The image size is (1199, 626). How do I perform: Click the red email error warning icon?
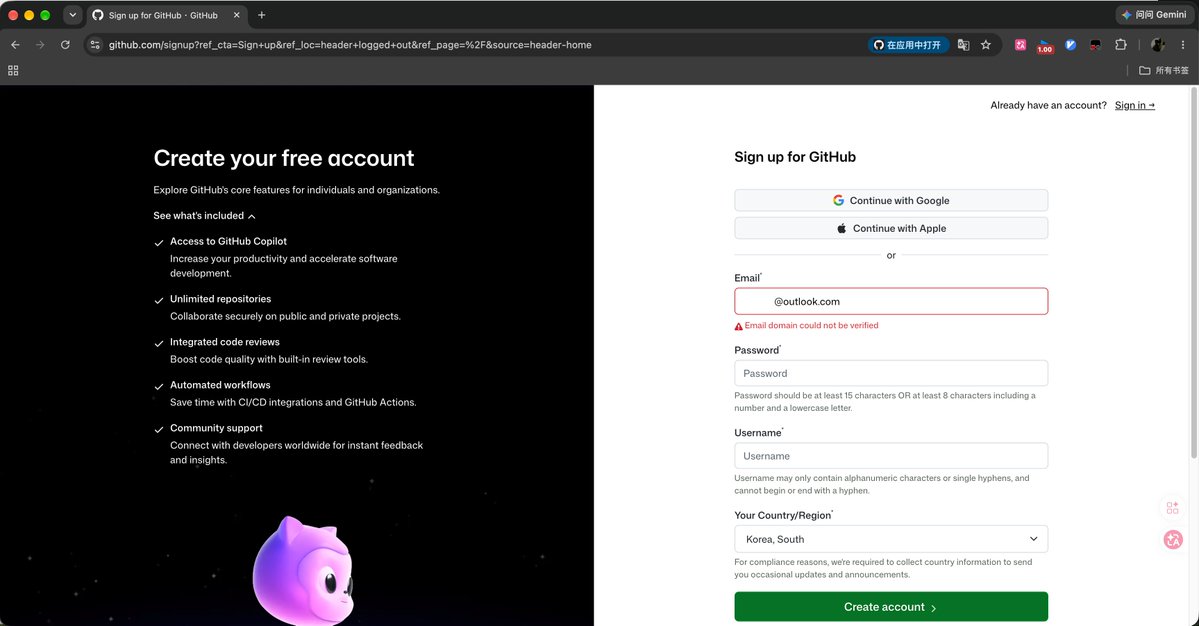click(x=739, y=326)
